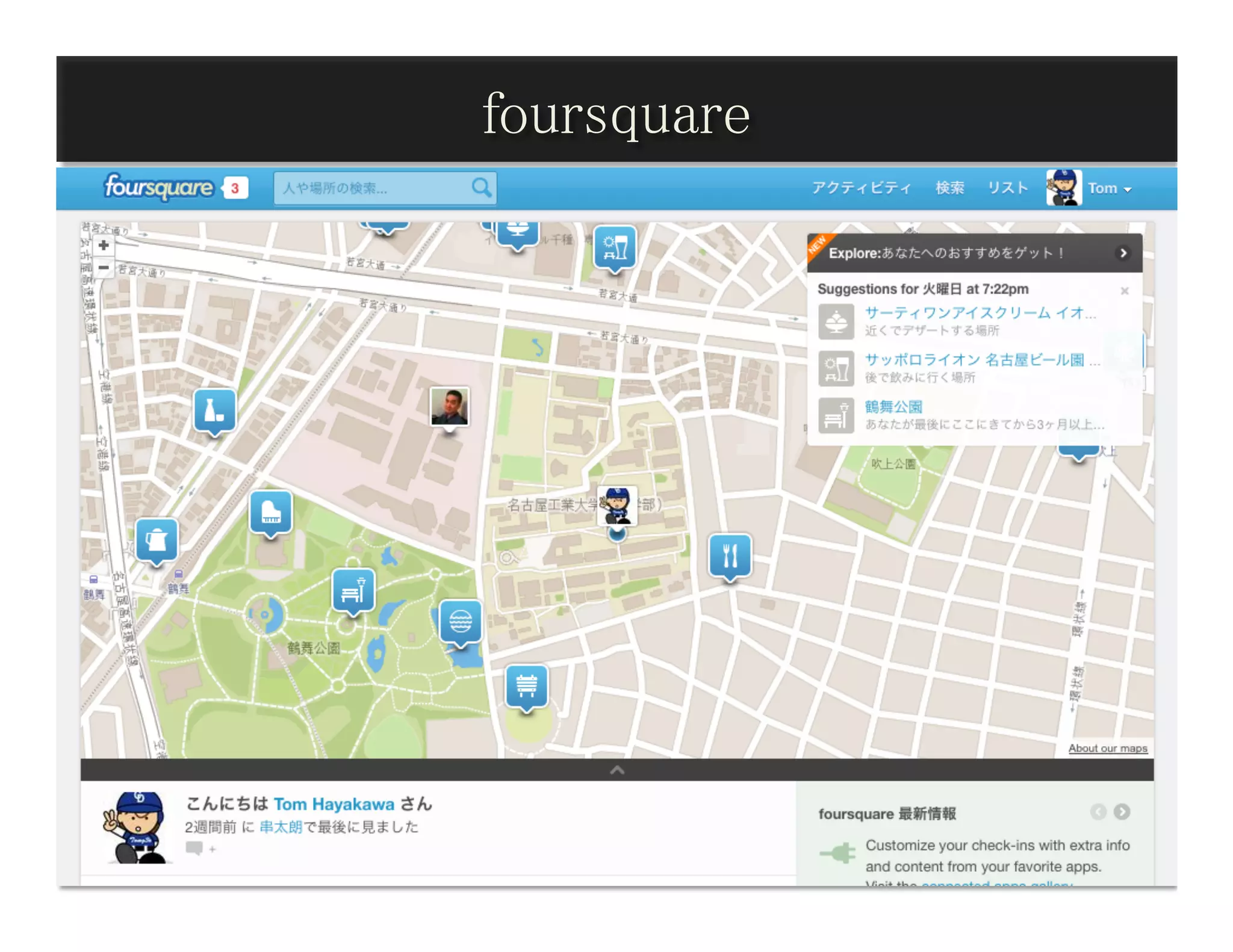
Task: Open the リスト menu item
Action: click(1007, 188)
